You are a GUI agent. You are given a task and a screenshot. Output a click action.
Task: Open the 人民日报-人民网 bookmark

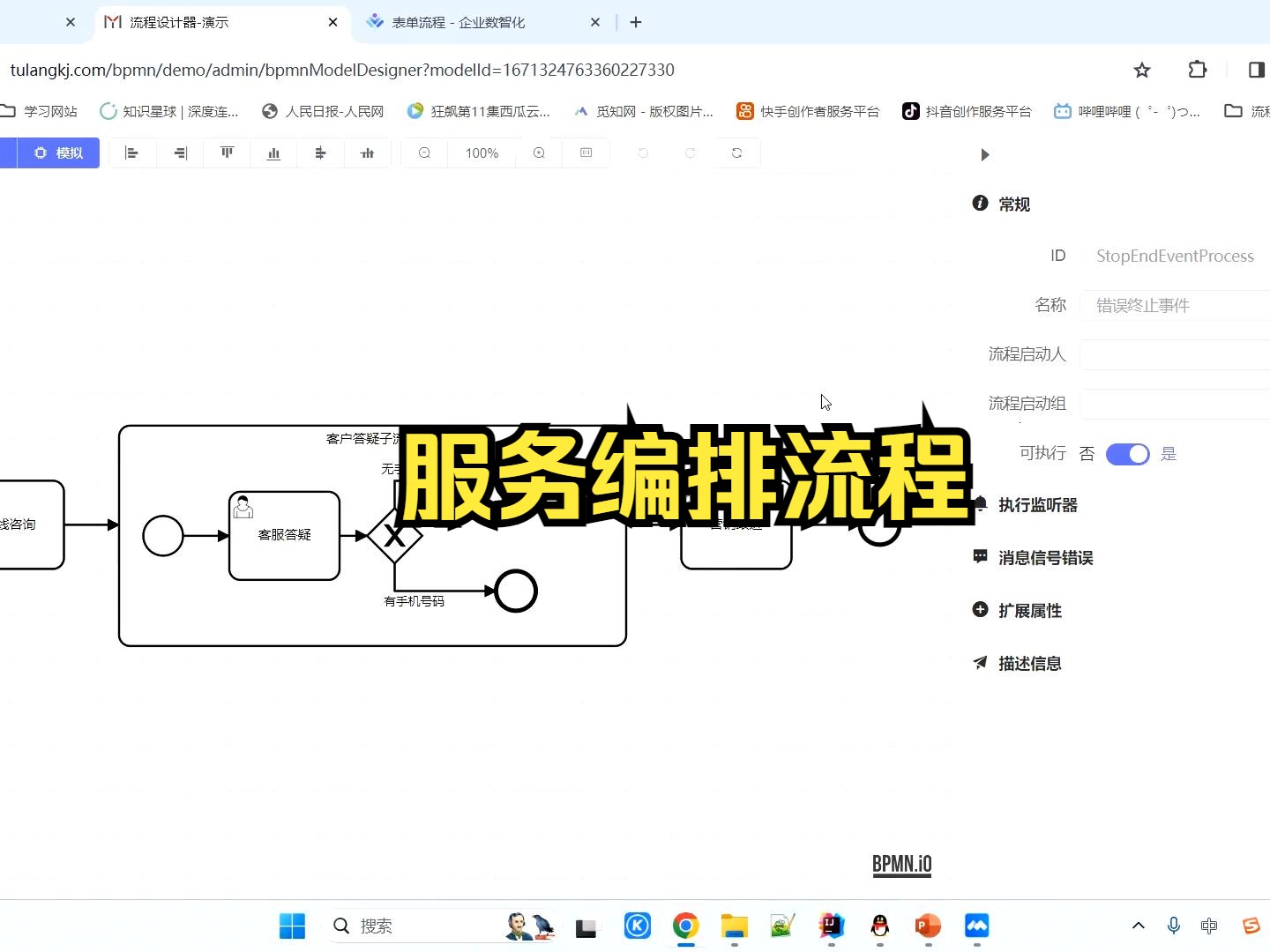coord(324,111)
